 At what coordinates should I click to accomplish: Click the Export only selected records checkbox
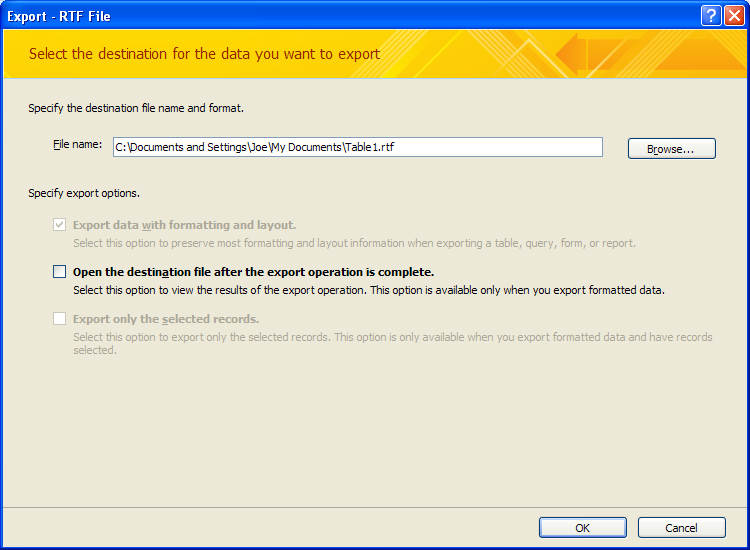59,319
